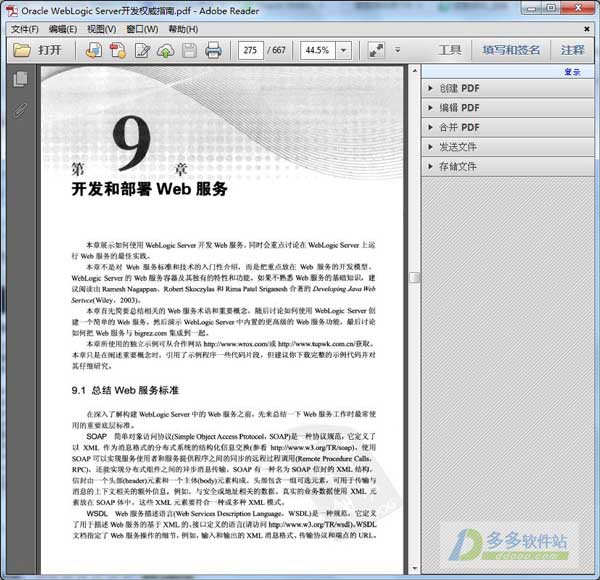This screenshot has height=580, width=600.
Task: Maximize the Adobe Reader window
Action: coord(551,8)
